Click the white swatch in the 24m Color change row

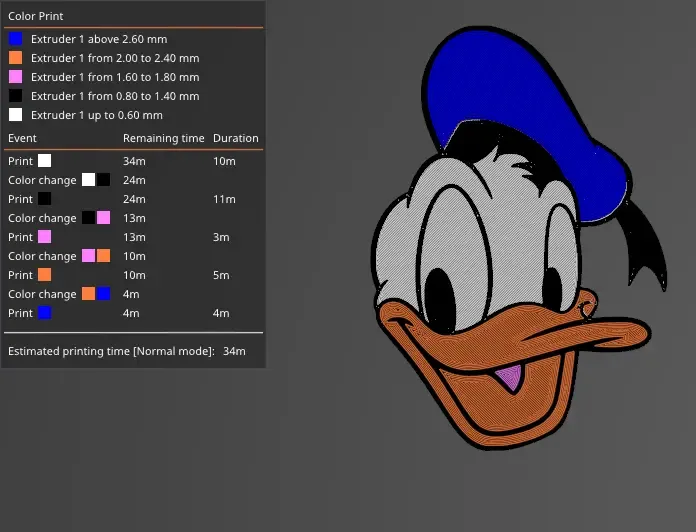[x=88, y=180]
